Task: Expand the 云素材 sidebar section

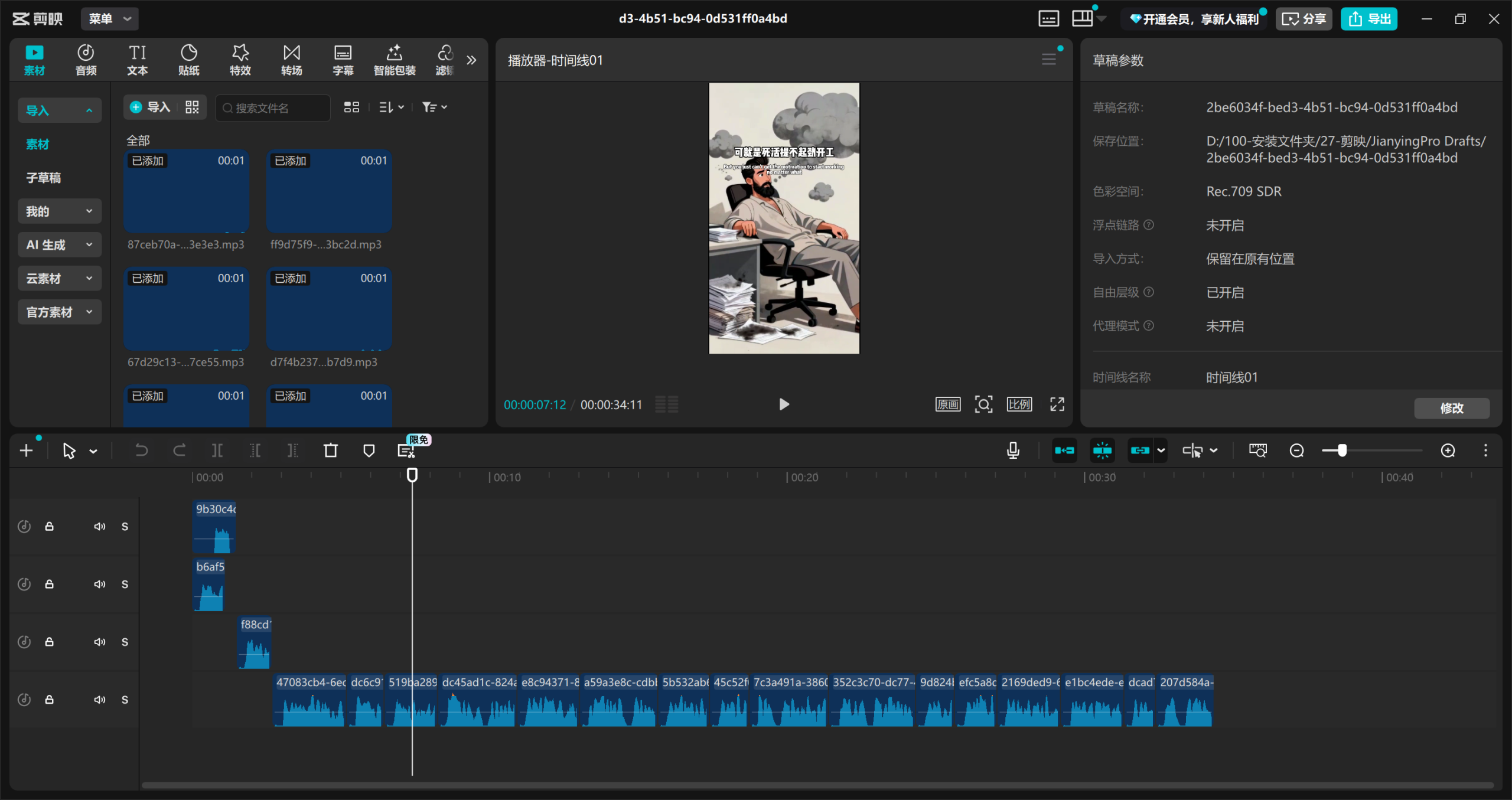Action: click(59, 279)
